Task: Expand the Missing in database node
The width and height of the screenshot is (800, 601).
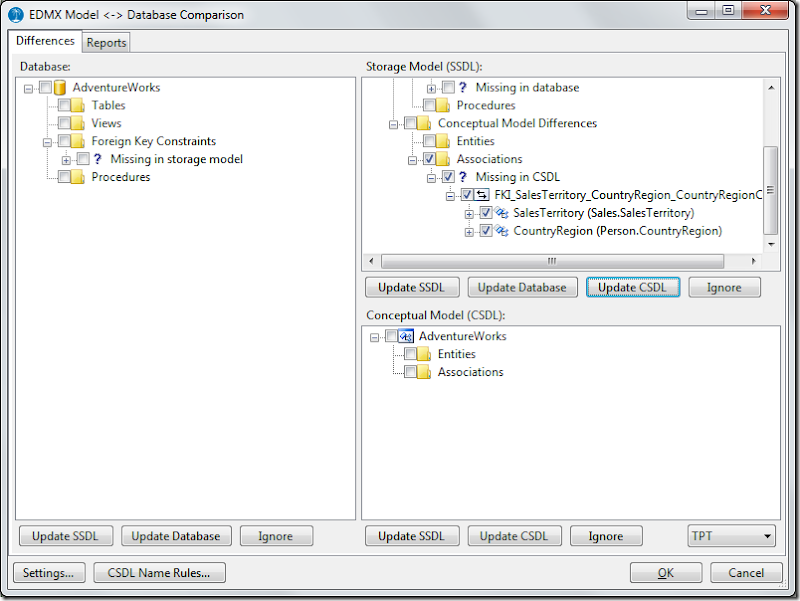Action: 432,89
